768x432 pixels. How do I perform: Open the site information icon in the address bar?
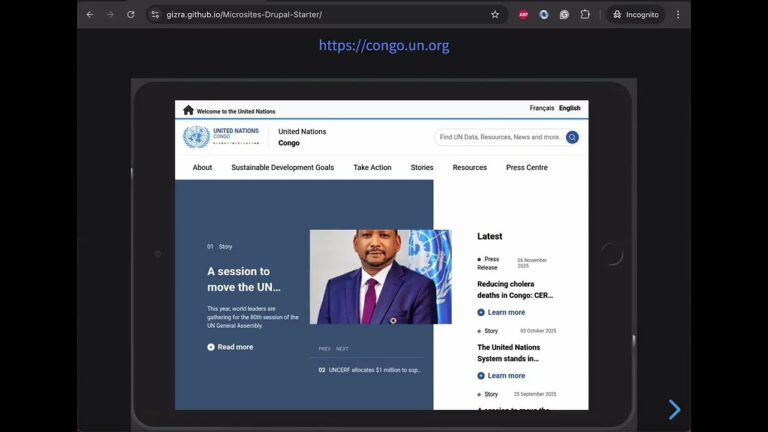click(x=155, y=15)
